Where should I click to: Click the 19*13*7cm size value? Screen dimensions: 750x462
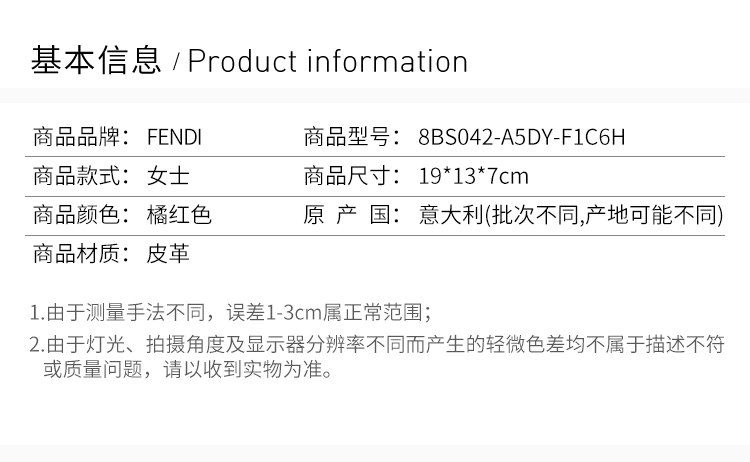(x=474, y=177)
